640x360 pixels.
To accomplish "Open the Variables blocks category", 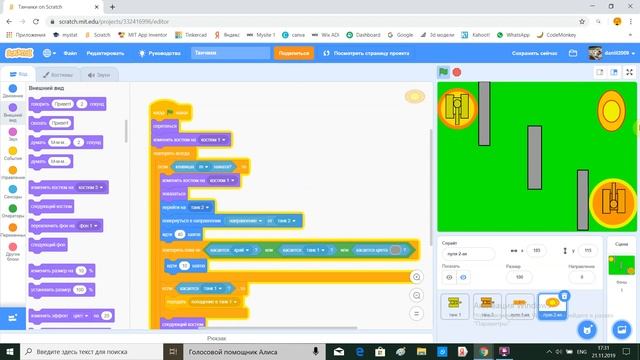I will coord(13,230).
